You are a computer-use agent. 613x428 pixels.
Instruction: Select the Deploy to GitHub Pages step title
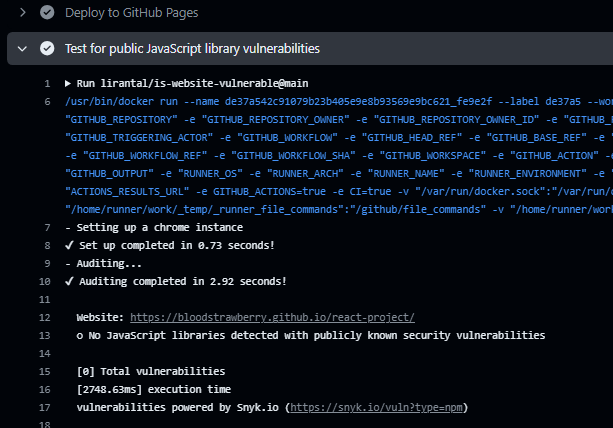132,13
